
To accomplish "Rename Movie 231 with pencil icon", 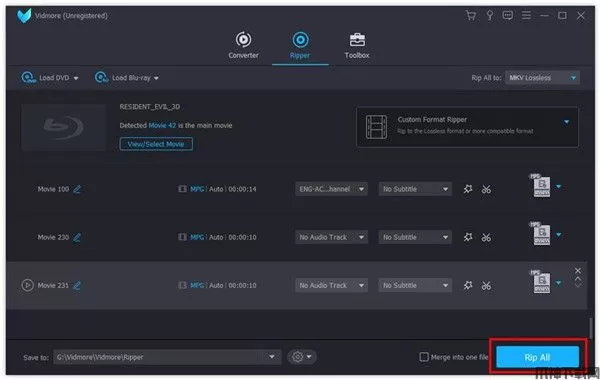I will (77, 285).
